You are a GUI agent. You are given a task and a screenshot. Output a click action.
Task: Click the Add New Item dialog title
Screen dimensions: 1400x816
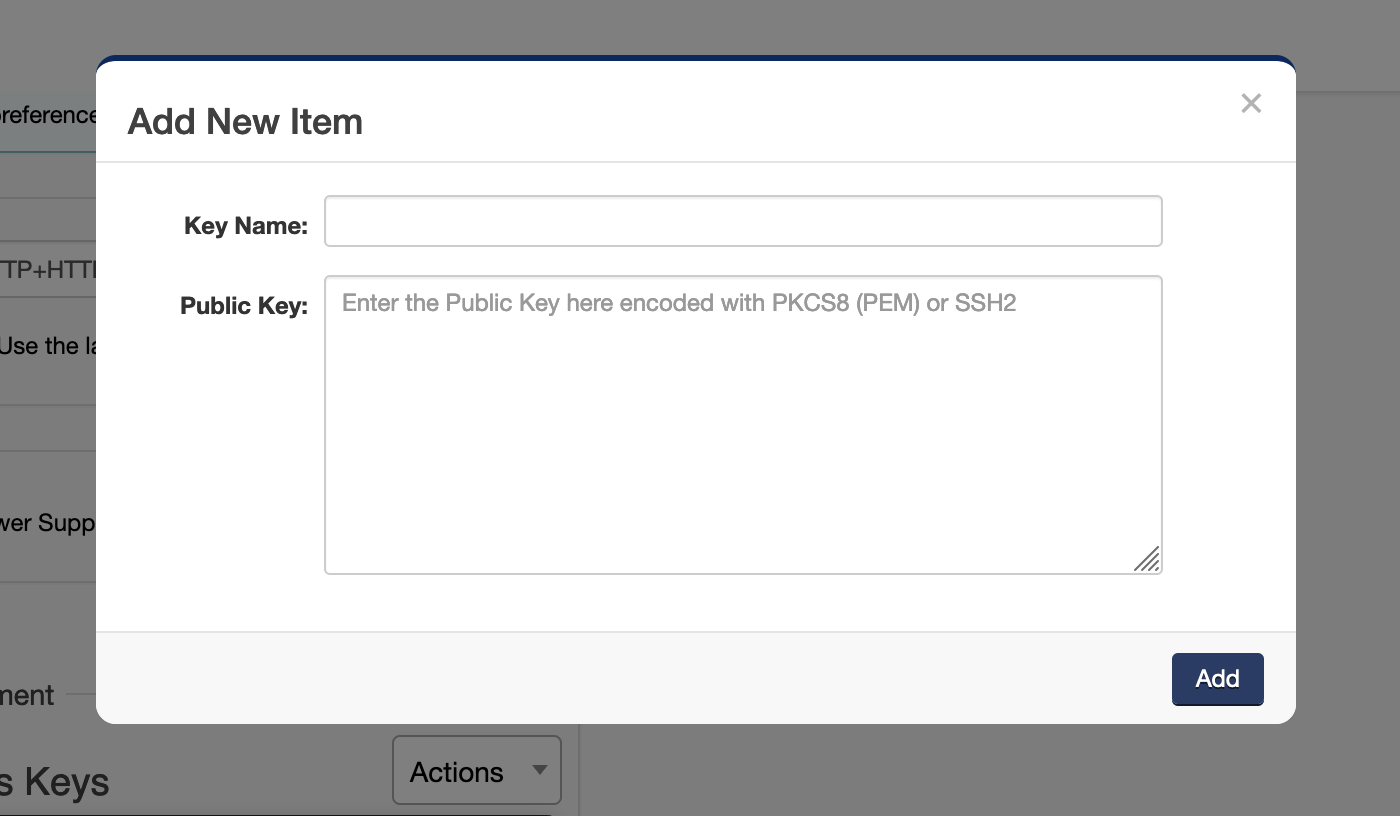pos(244,121)
